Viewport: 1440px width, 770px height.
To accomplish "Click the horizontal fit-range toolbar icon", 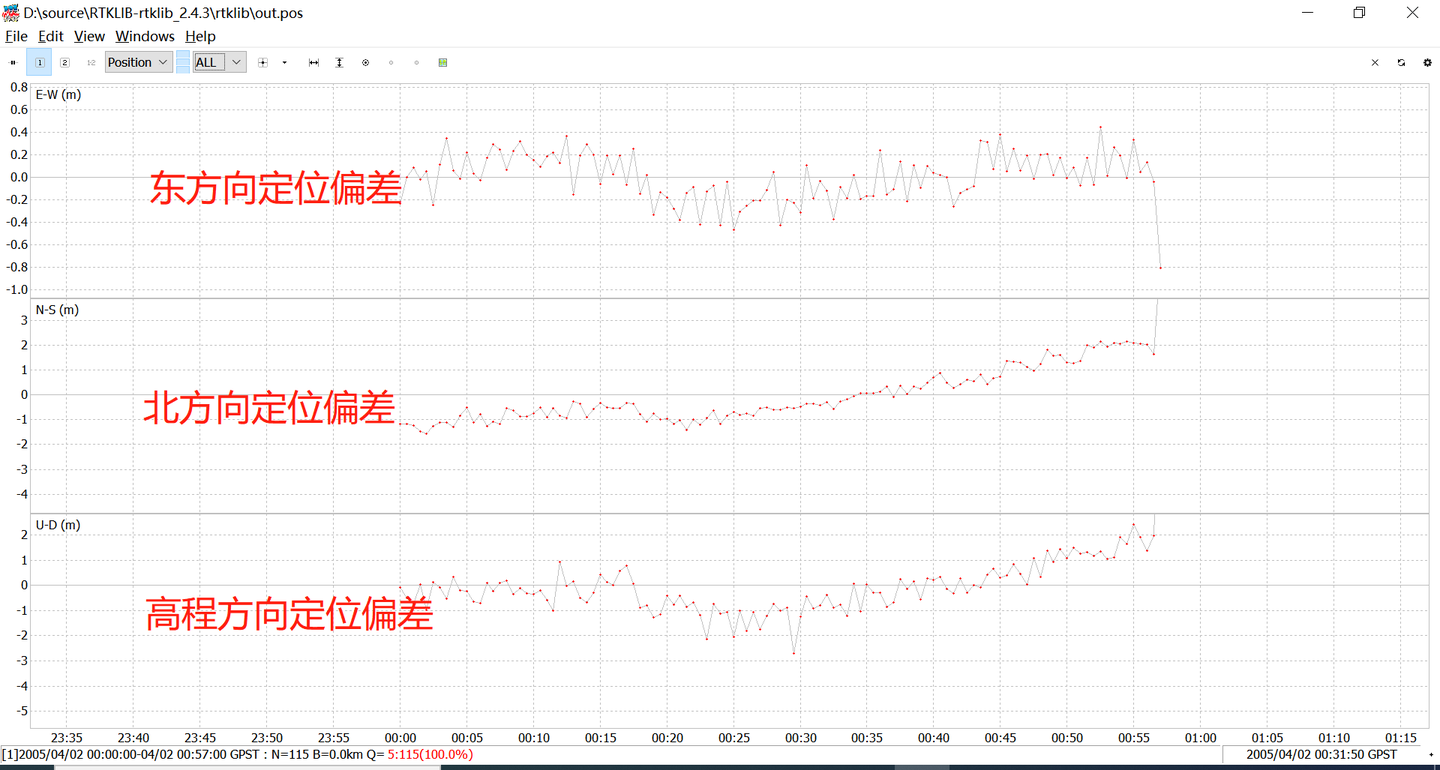I will [313, 62].
